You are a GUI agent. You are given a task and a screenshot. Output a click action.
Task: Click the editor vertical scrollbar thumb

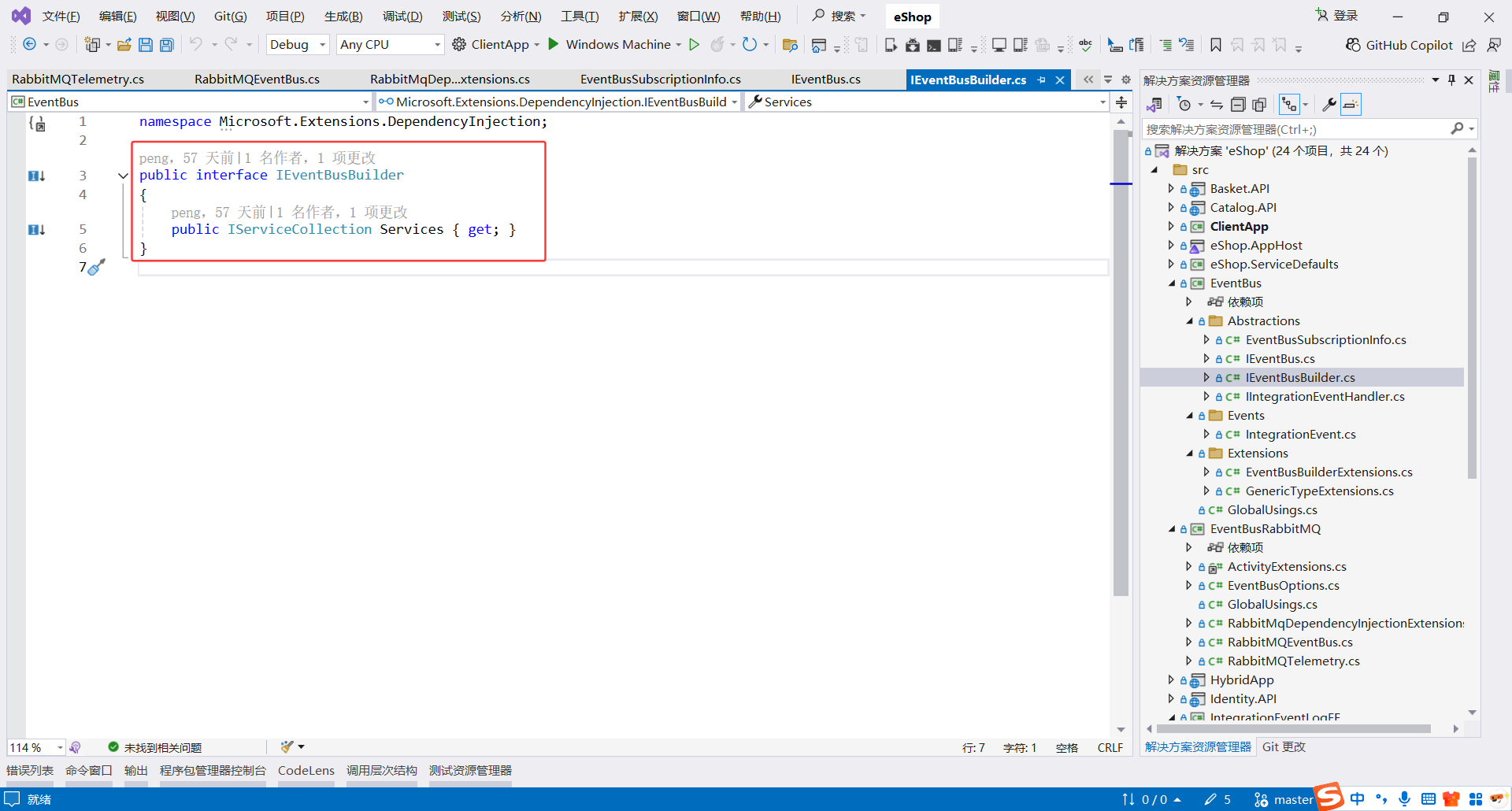(1121, 362)
